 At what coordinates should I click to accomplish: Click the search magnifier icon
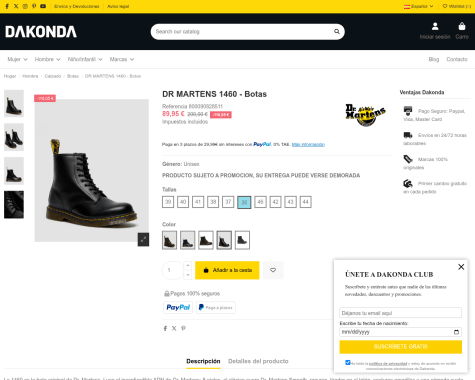(x=337, y=31)
